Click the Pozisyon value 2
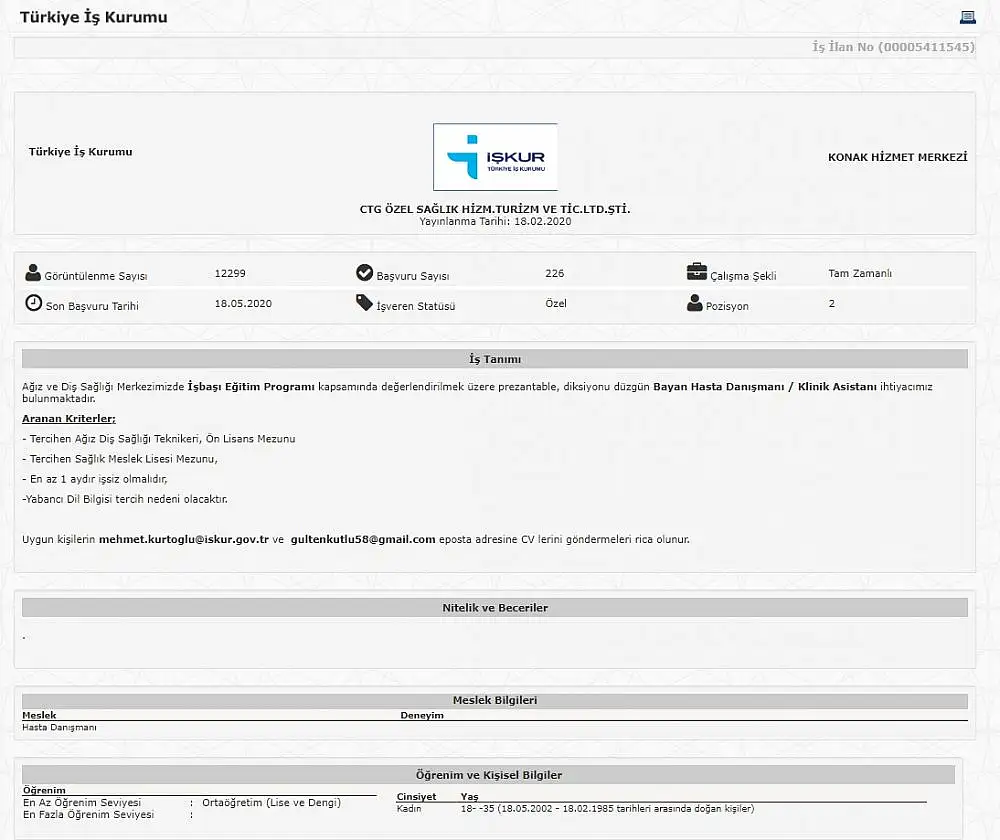 click(832, 304)
